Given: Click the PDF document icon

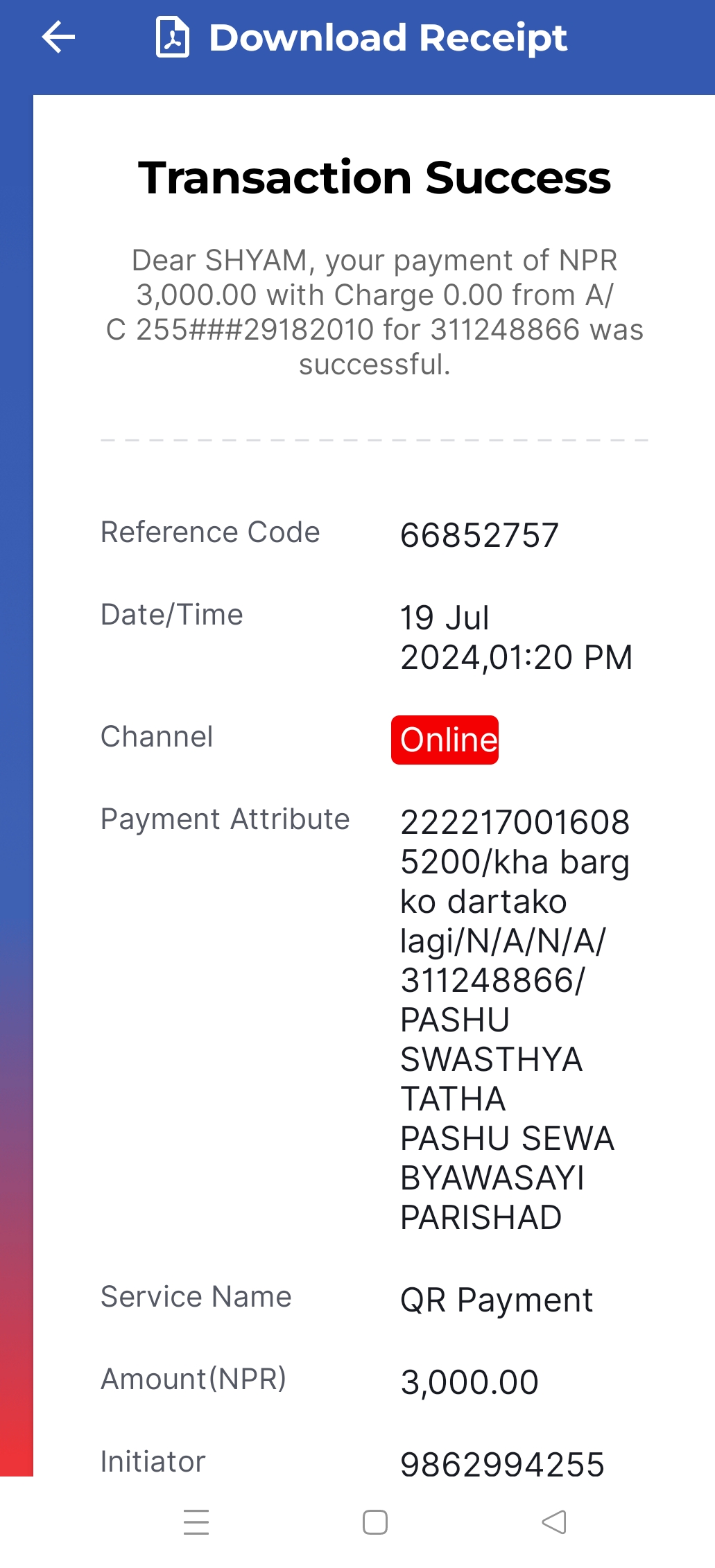Looking at the screenshot, I should (173, 37).
